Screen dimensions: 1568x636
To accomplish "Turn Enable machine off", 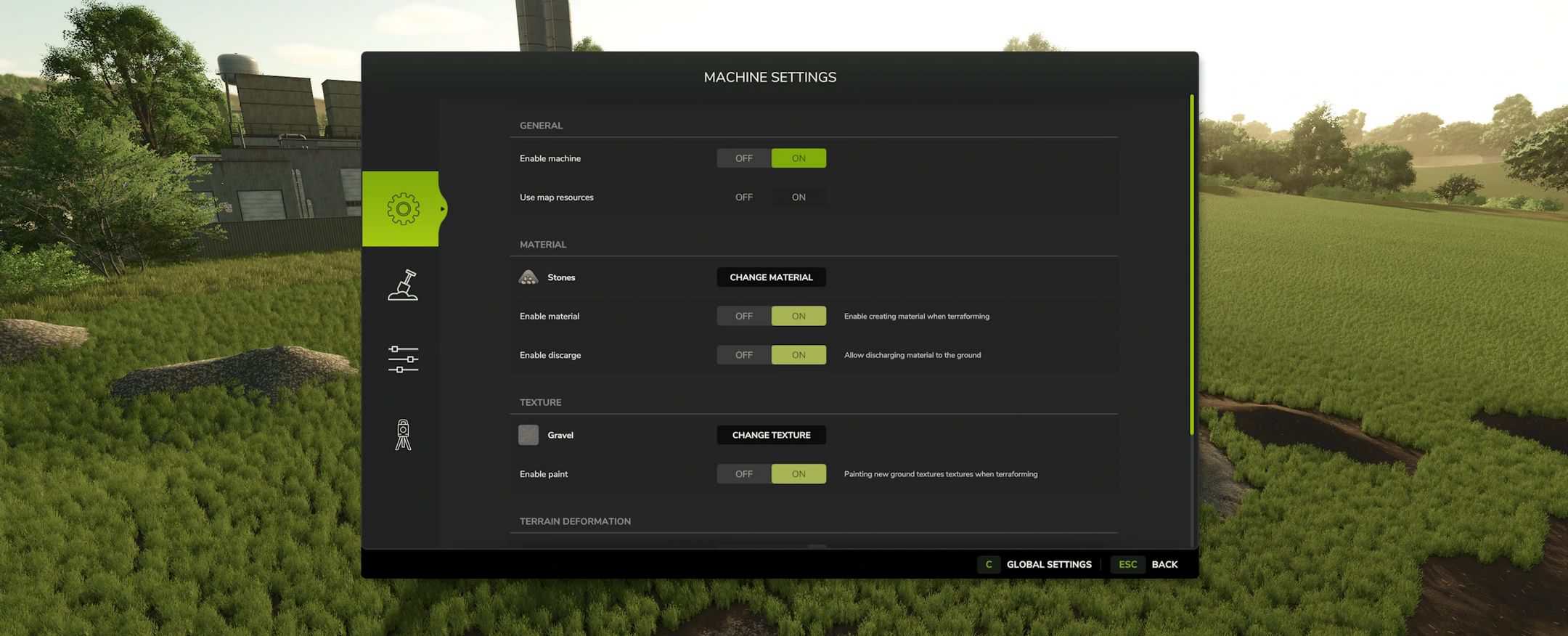I will (x=743, y=158).
